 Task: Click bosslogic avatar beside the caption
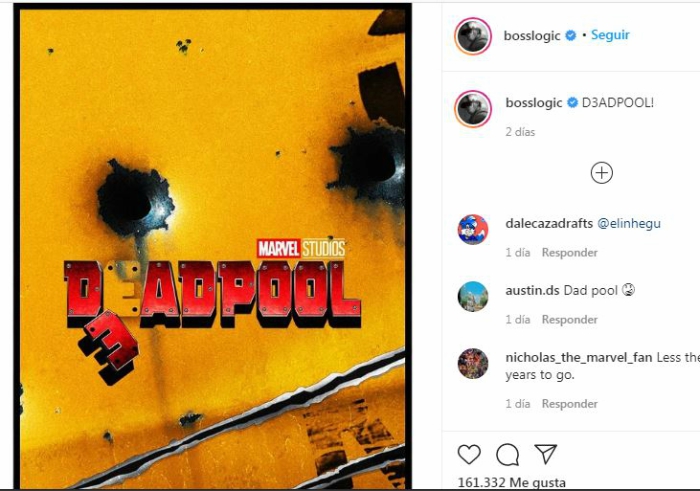pos(473,108)
